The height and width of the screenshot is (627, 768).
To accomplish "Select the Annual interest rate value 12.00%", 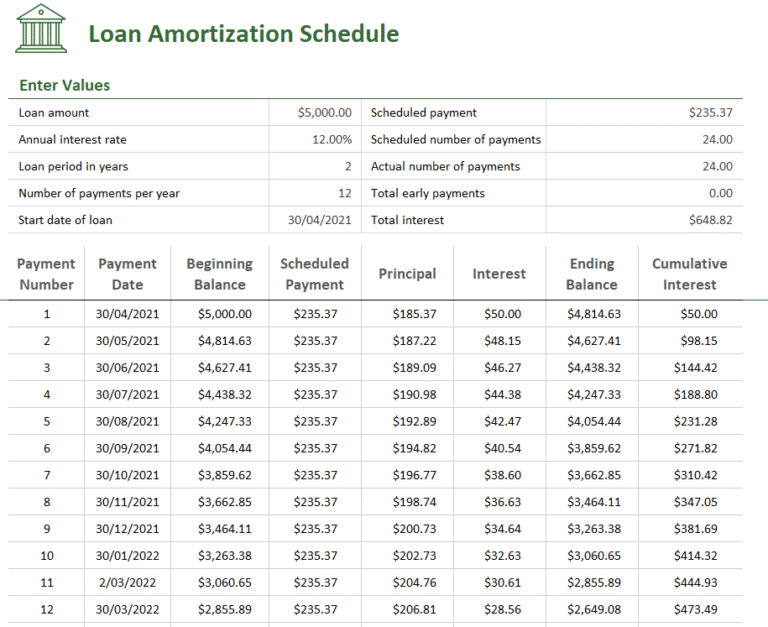I will (x=331, y=140).
